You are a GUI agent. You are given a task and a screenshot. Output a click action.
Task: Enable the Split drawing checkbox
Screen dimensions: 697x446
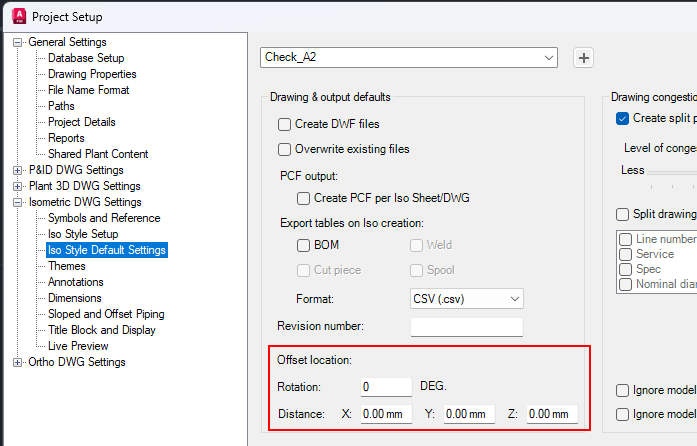pos(622,214)
